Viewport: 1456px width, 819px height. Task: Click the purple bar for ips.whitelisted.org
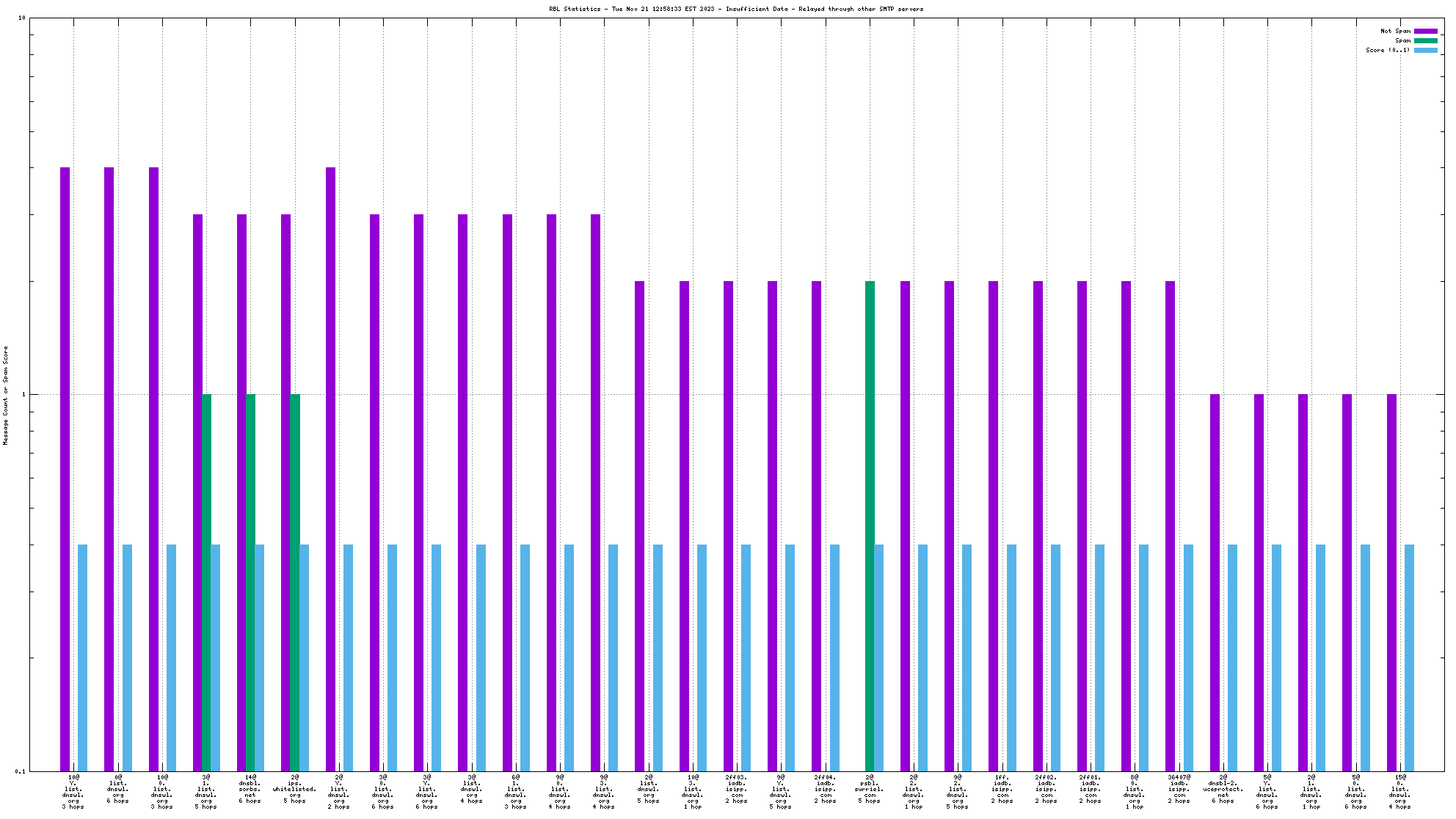tap(285, 492)
